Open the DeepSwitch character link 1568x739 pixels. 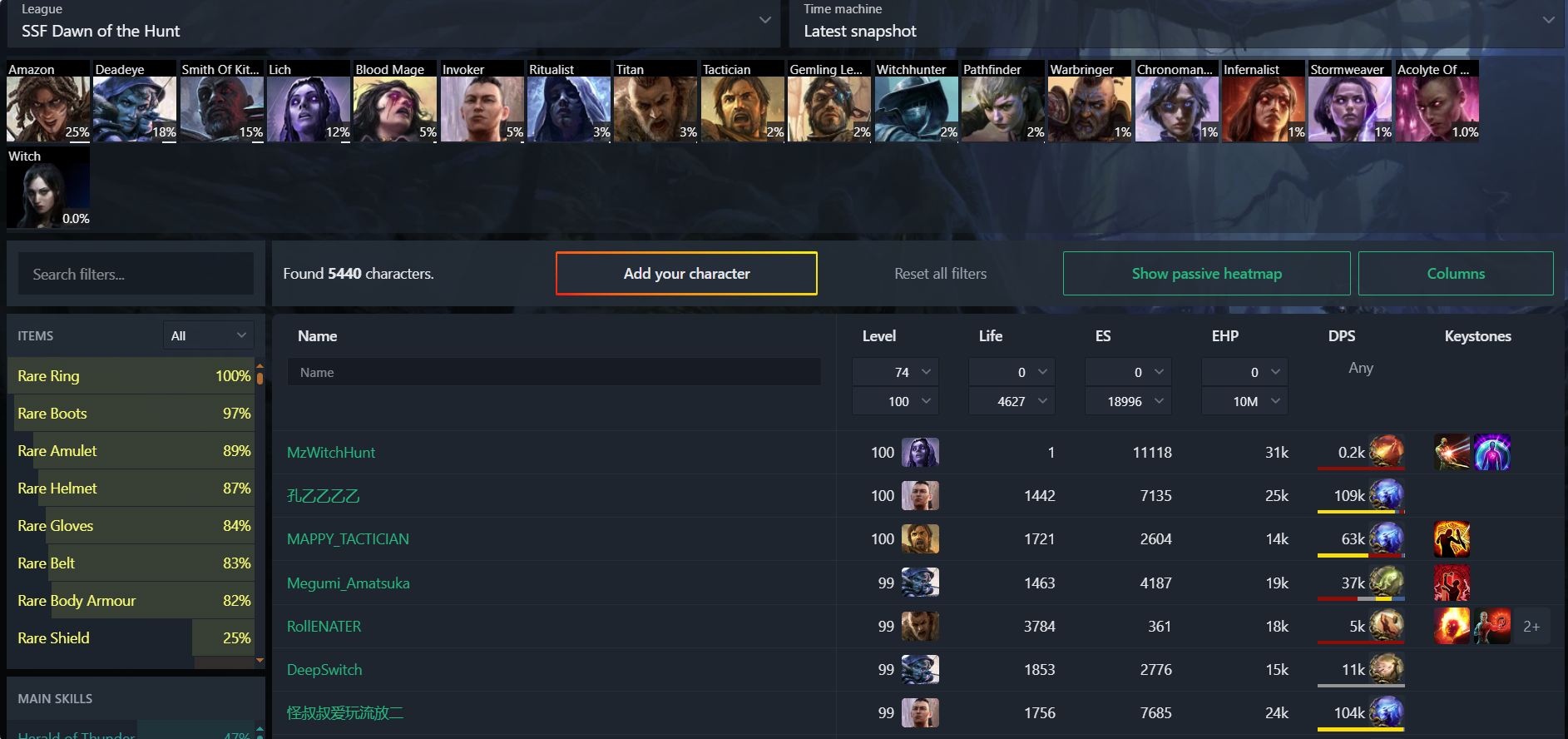pos(324,669)
